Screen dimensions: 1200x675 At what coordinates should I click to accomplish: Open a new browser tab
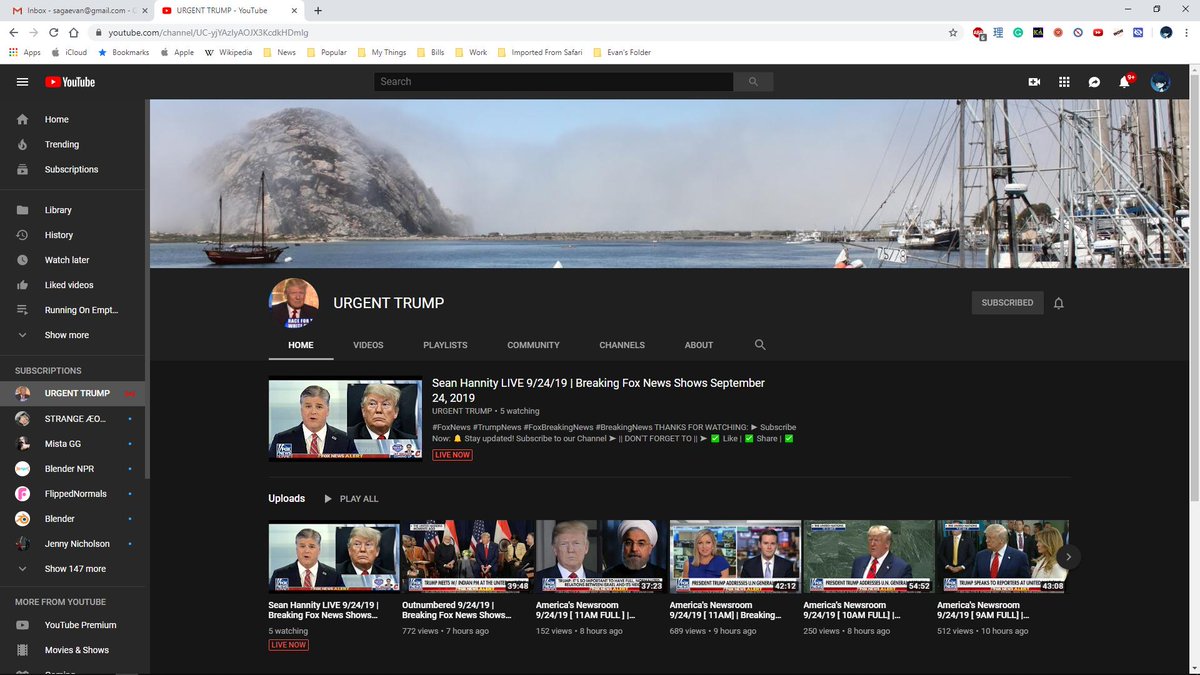[318, 10]
